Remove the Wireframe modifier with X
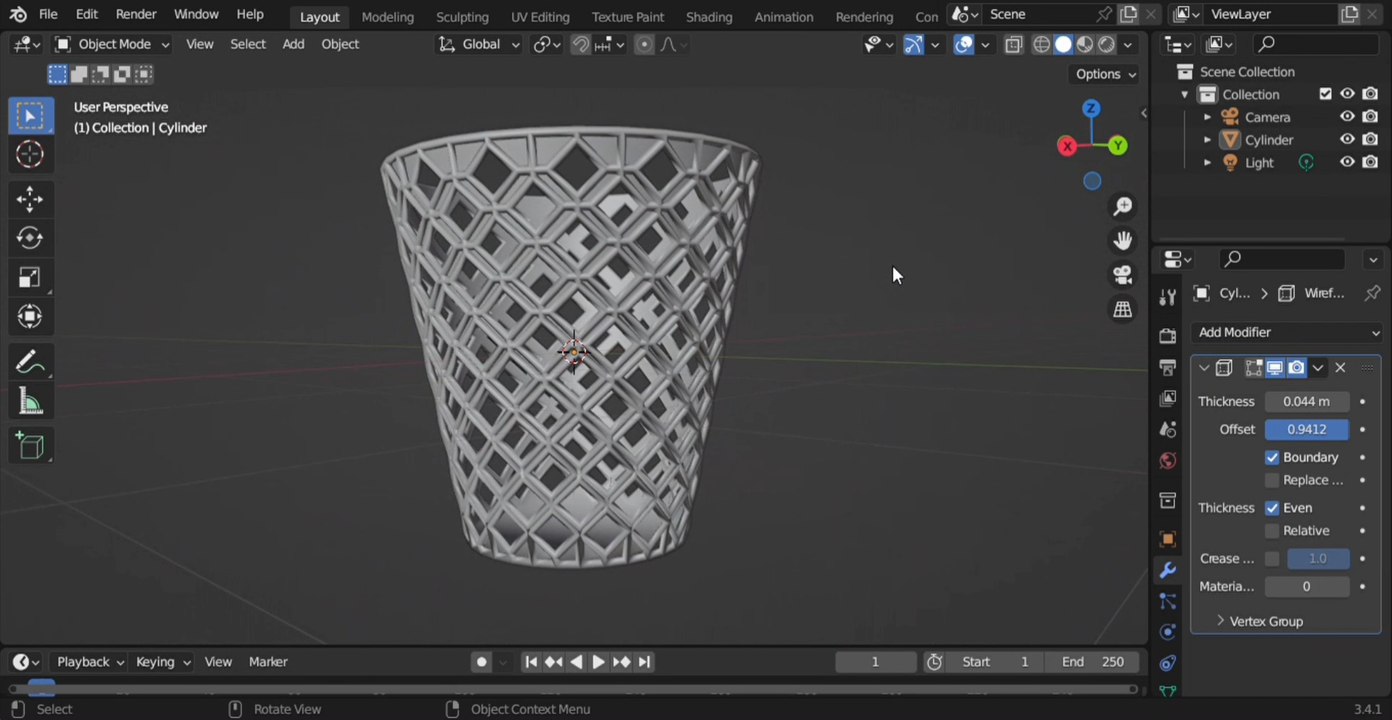Image resolution: width=1392 pixels, height=720 pixels. point(1340,368)
